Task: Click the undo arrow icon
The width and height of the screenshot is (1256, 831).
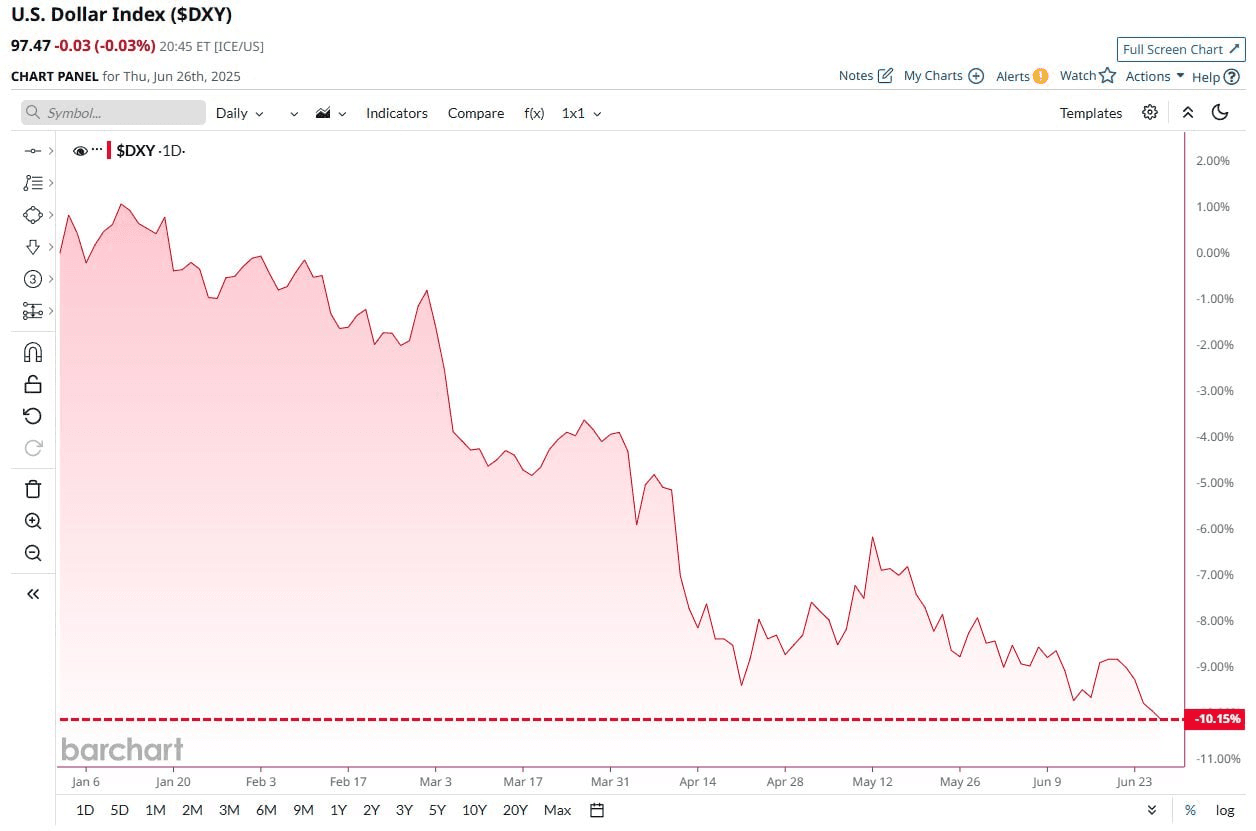Action: pos(32,416)
